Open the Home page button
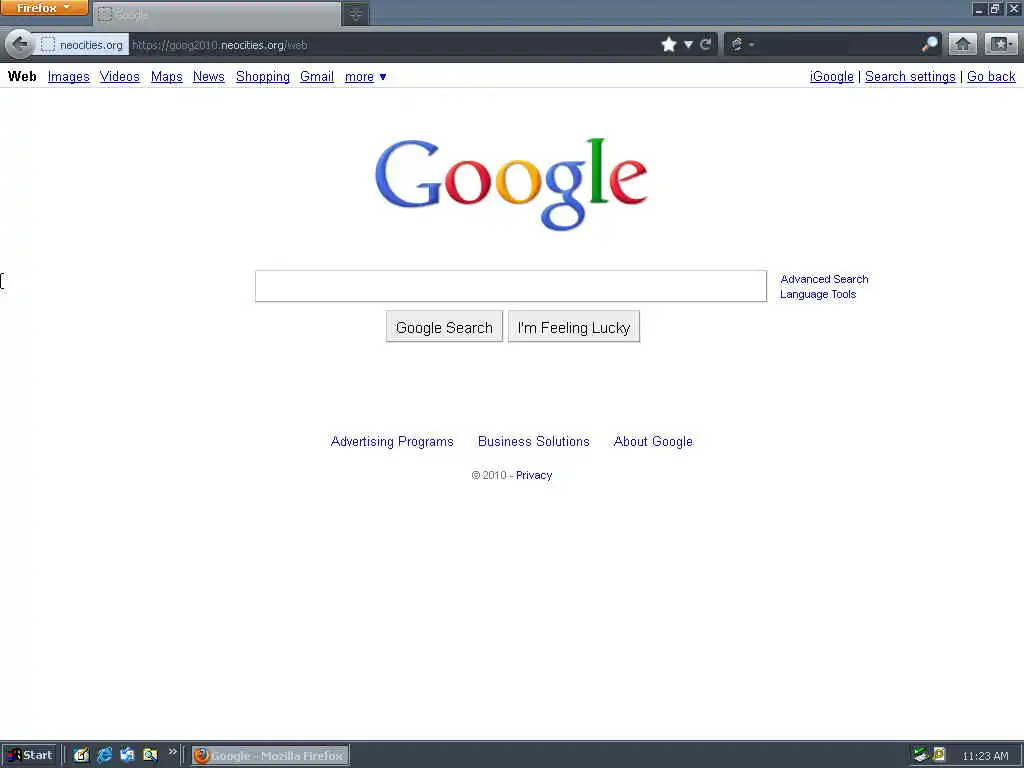 963,44
